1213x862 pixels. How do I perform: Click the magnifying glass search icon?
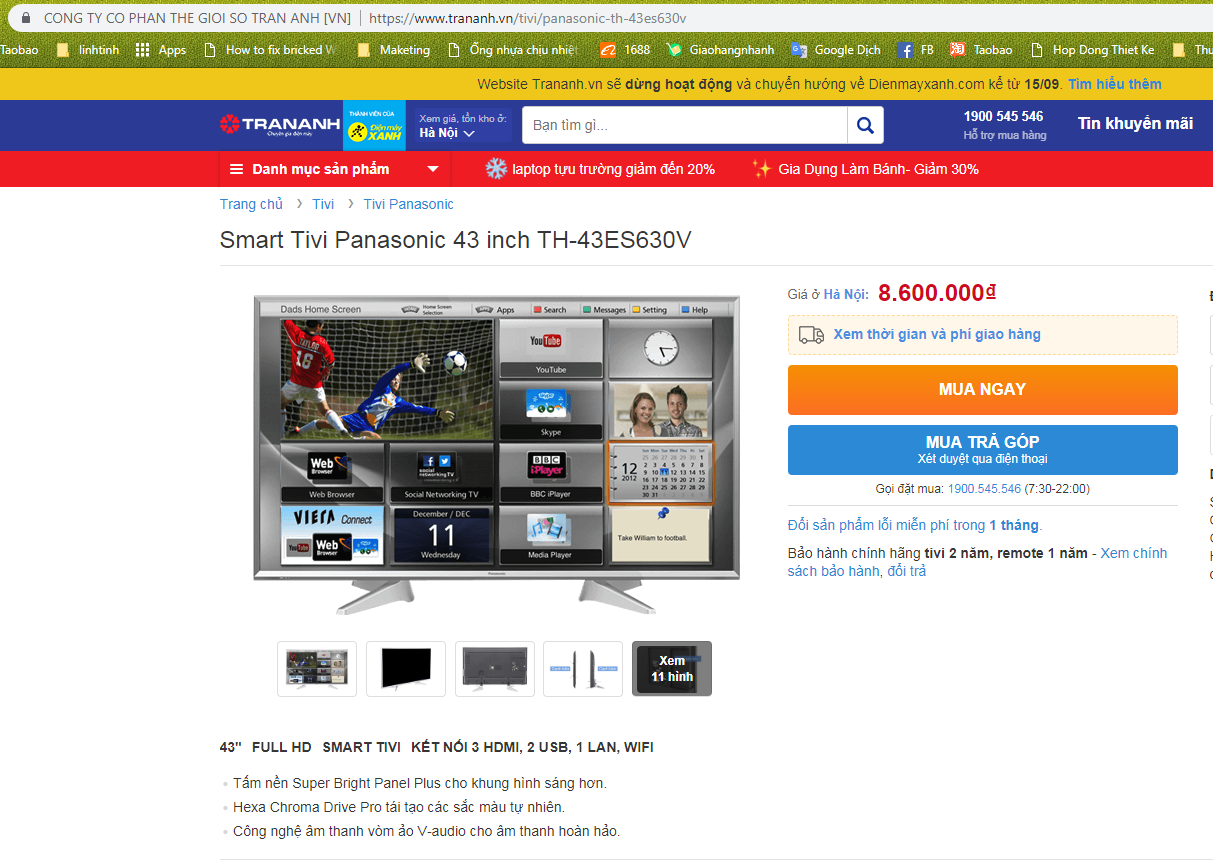[x=865, y=126]
